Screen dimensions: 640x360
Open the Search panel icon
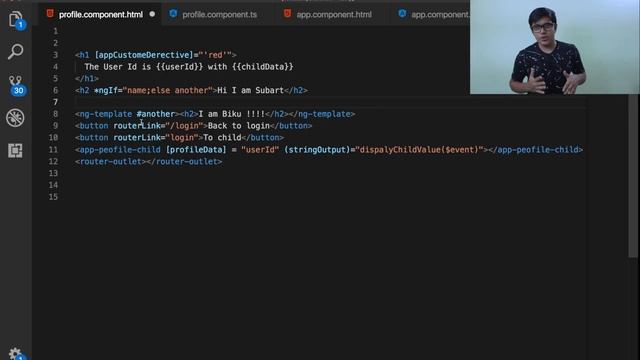tap(16, 52)
